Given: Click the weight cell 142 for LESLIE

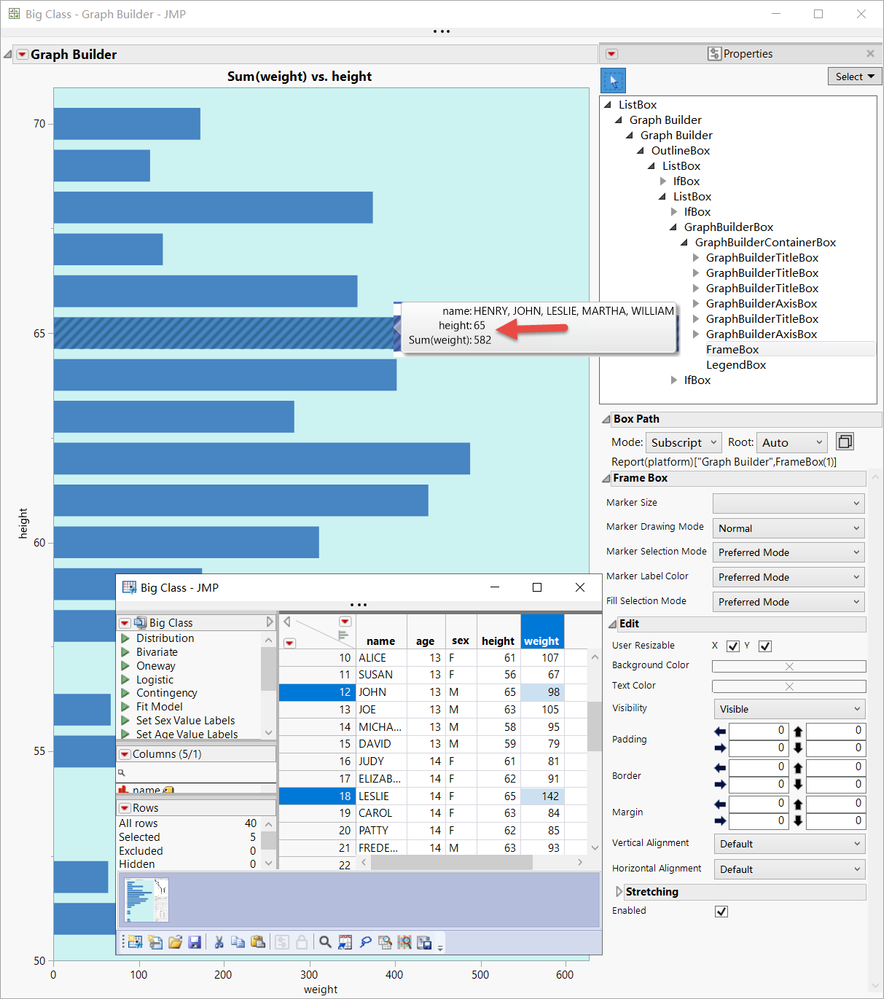Looking at the screenshot, I should pyautogui.click(x=542, y=796).
